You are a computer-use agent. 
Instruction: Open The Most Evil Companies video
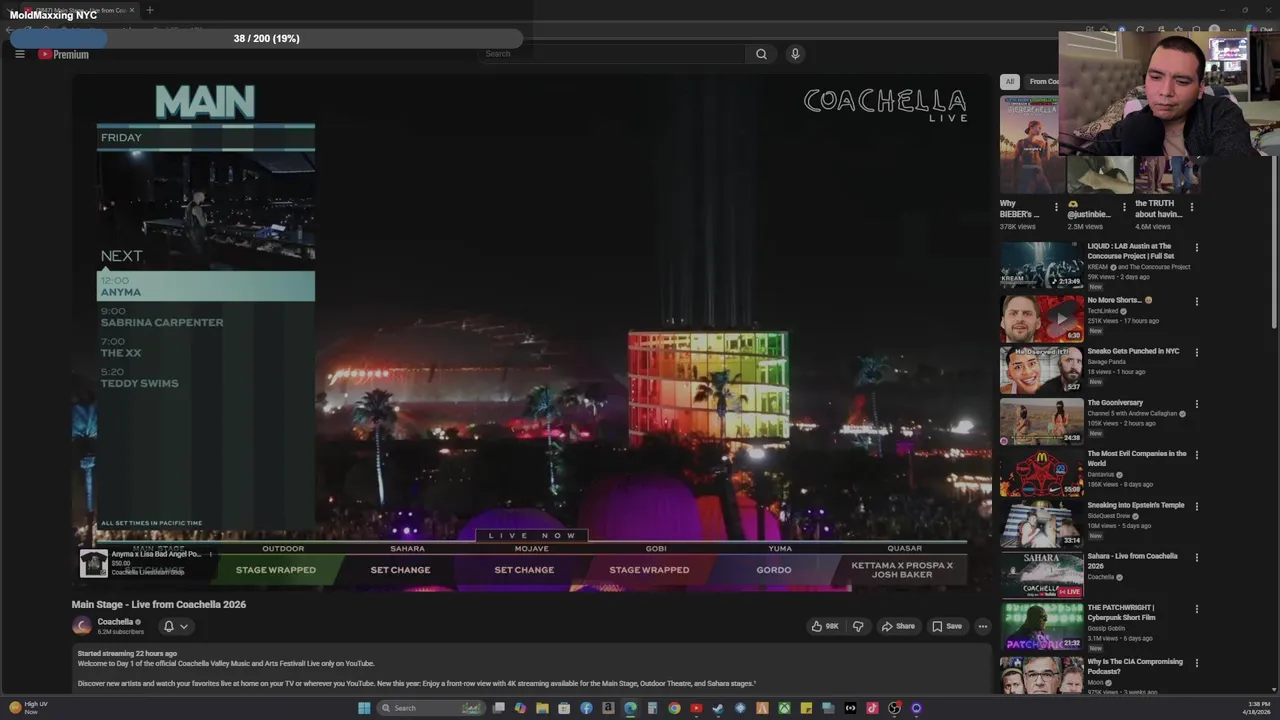click(1136, 458)
